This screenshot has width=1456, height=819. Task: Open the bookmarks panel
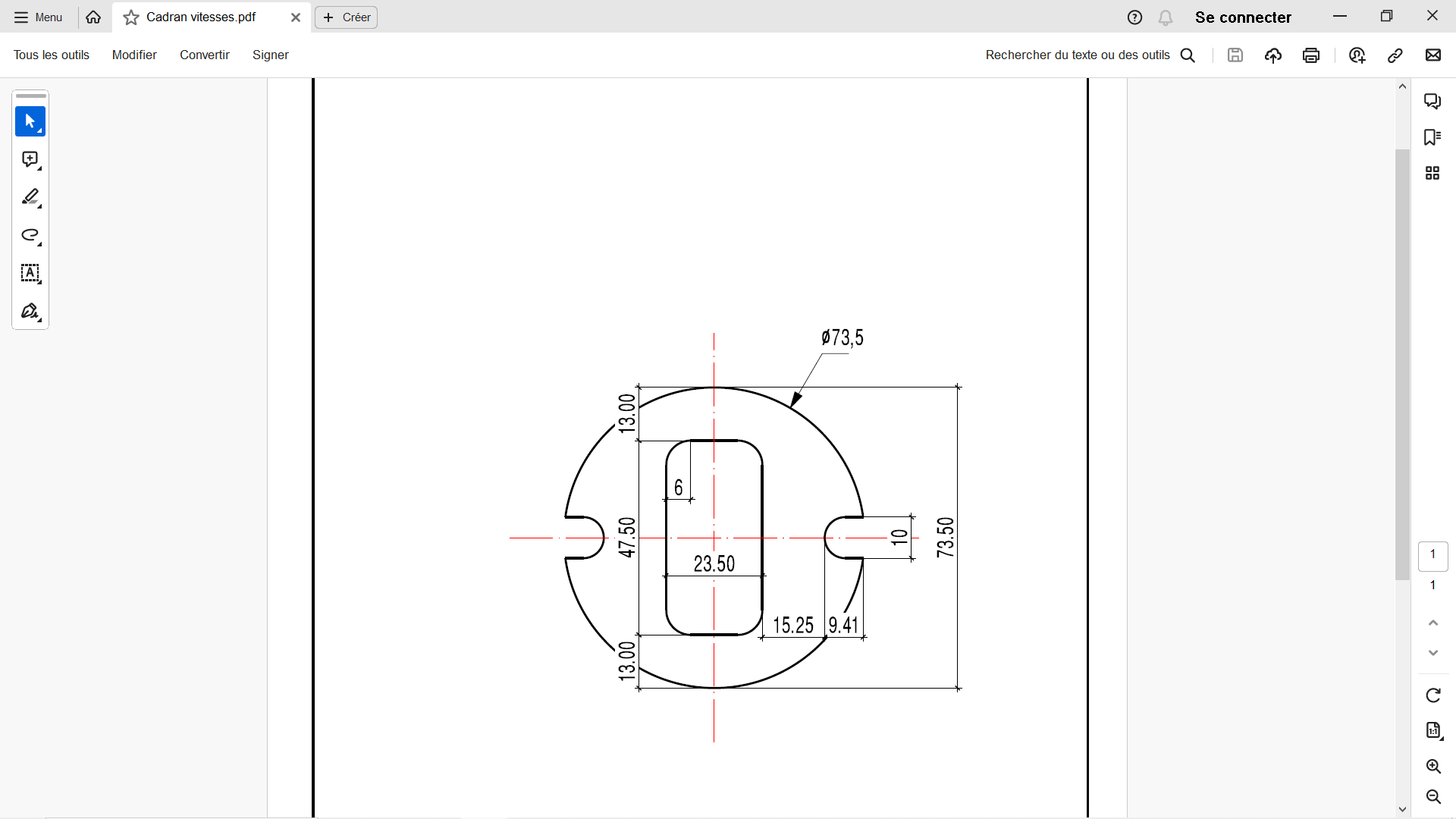[1432, 137]
